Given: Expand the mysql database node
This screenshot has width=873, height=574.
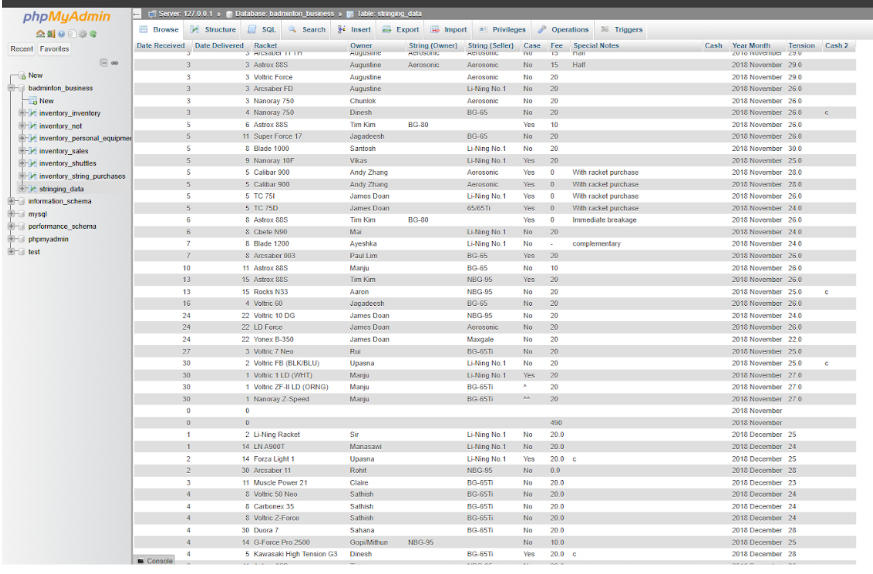Looking at the screenshot, I should [x=11, y=214].
